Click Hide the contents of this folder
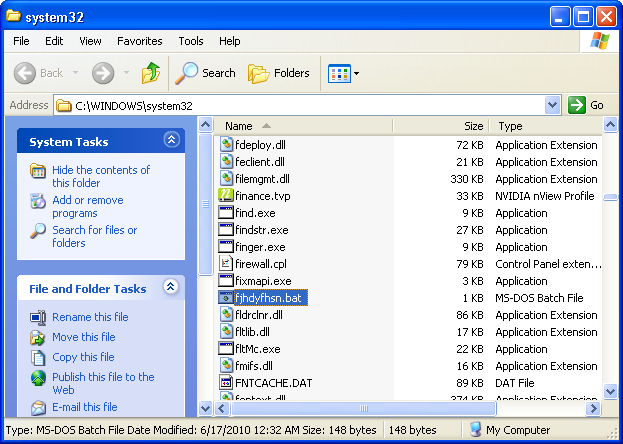Viewport: 623px width, 444px height. (101, 176)
